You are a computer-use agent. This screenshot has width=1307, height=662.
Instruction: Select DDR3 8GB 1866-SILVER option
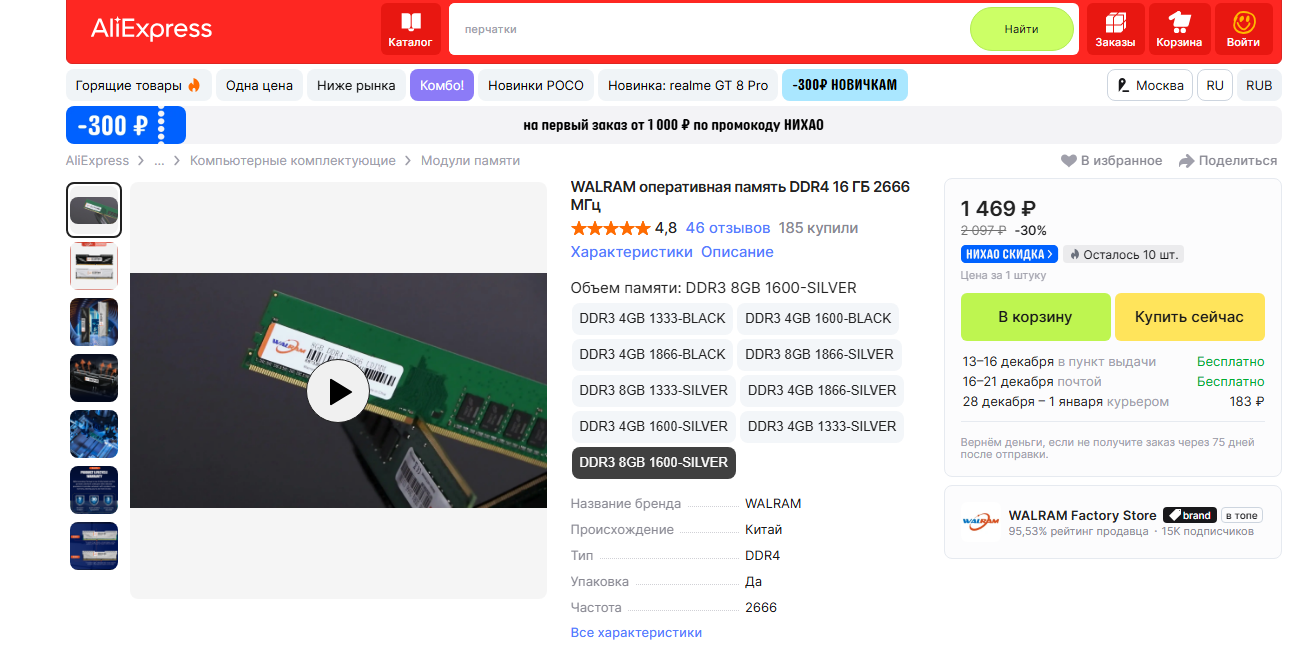[x=819, y=354]
